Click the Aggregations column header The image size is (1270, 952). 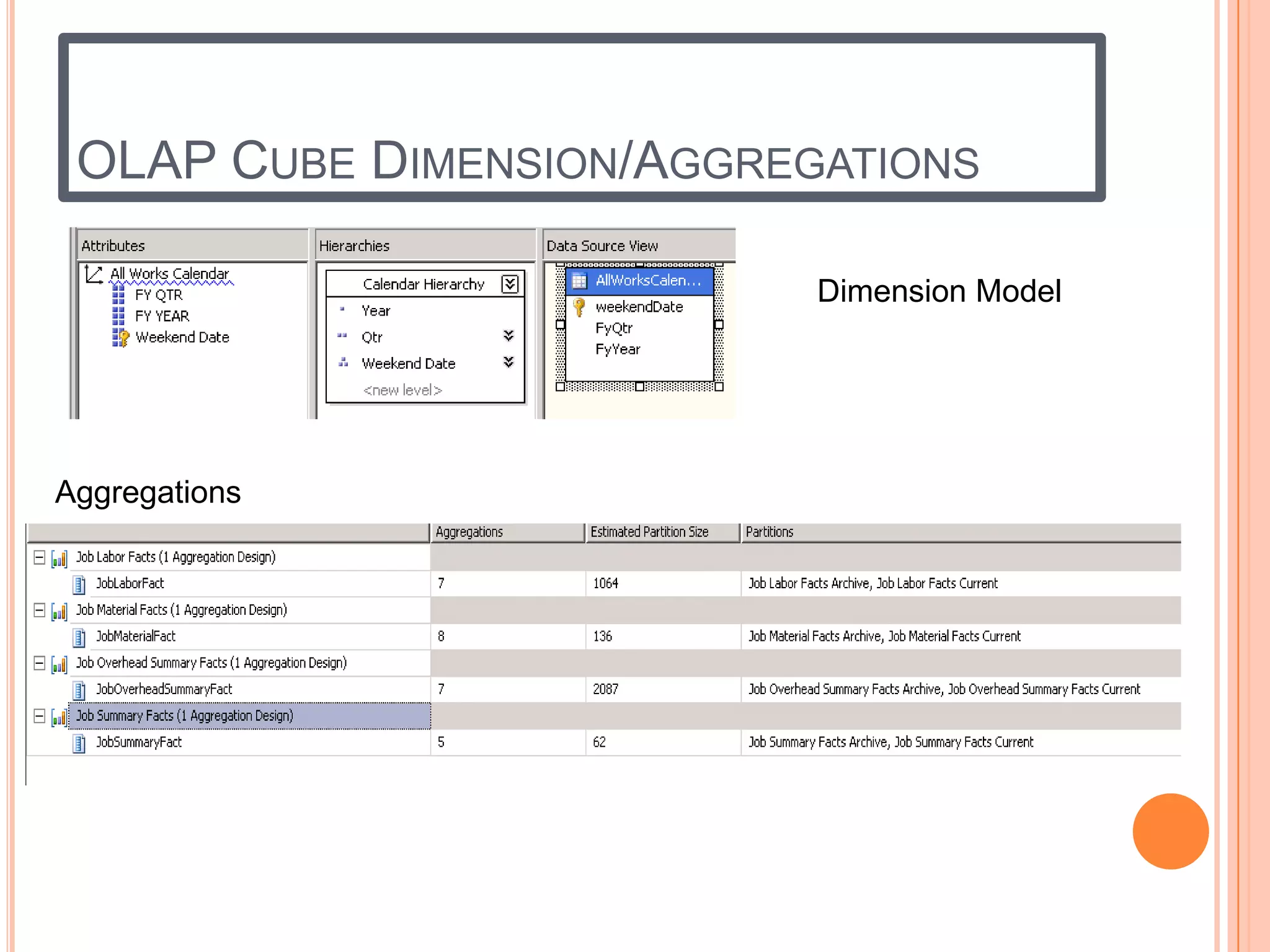[x=508, y=532]
